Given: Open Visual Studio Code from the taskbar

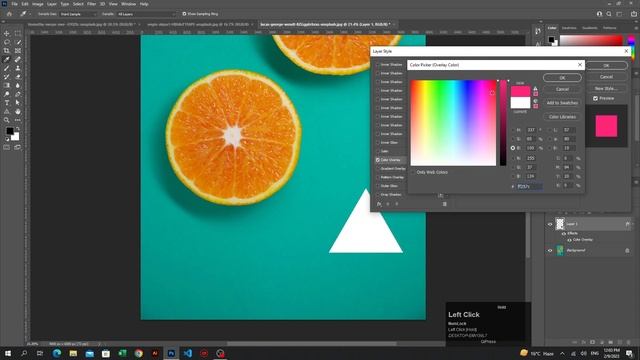Looking at the screenshot, I should coord(187,353).
